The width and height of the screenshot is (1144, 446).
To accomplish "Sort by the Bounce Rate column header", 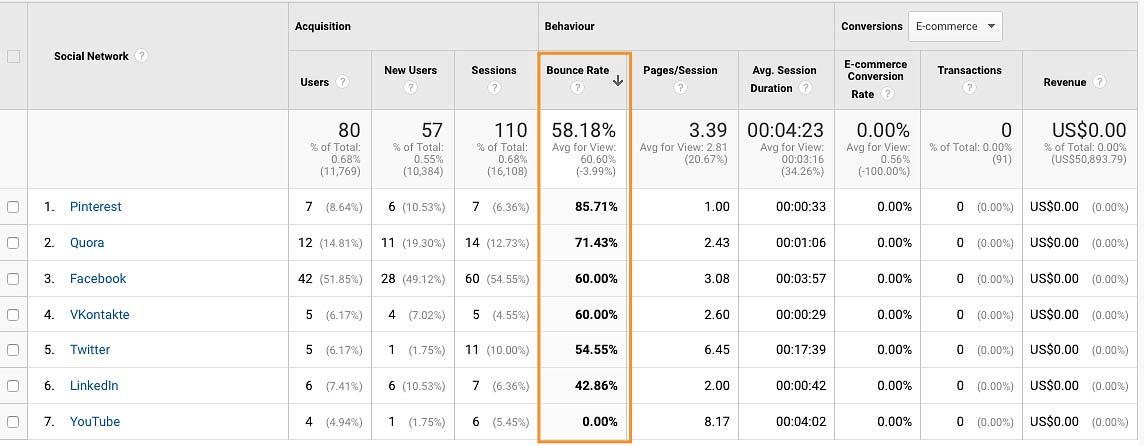I will [x=578, y=70].
